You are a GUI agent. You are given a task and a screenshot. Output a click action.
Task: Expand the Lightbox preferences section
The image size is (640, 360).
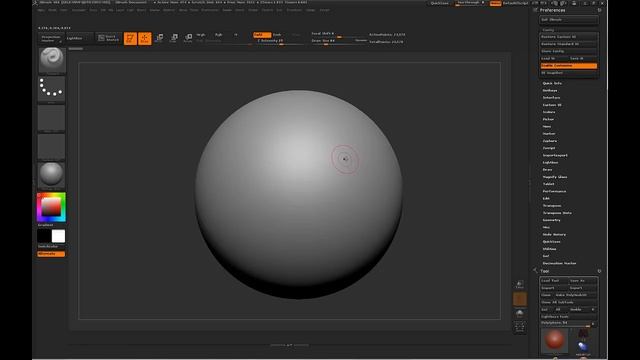[x=550, y=162]
